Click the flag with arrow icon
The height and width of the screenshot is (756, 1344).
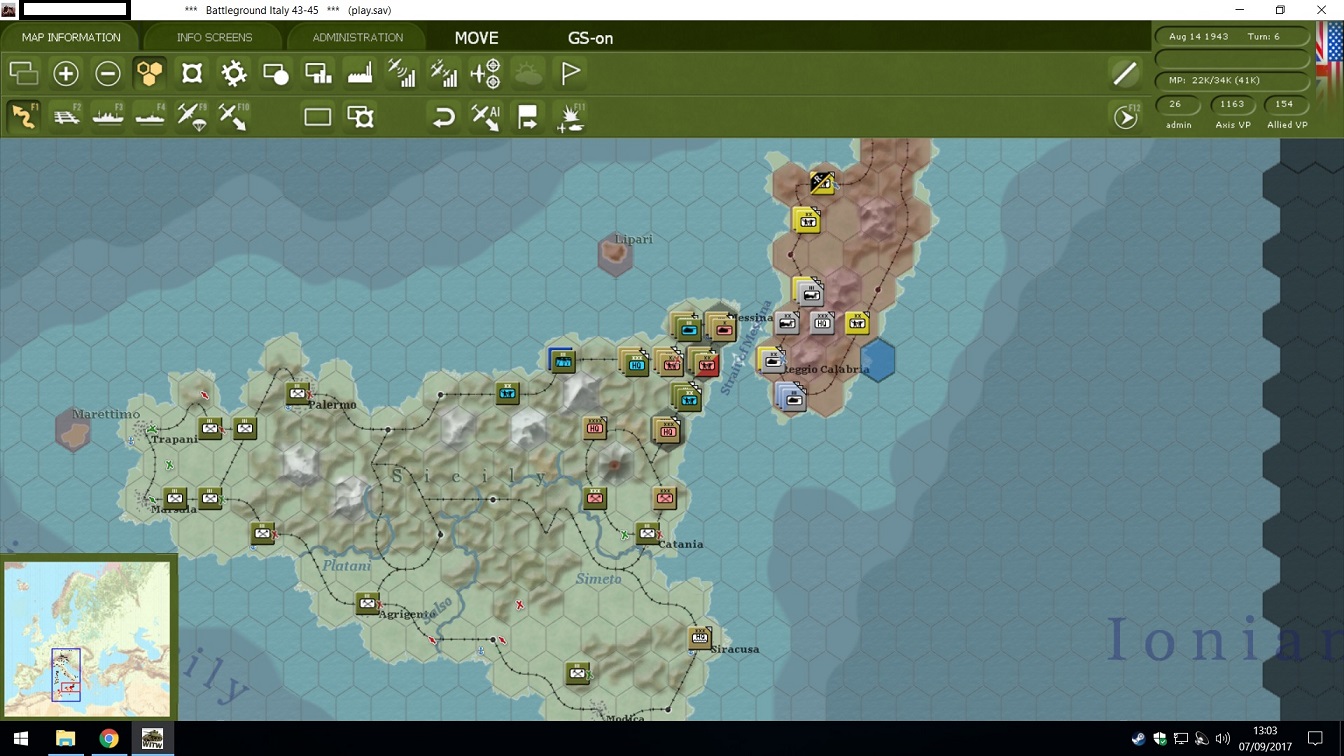pyautogui.click(x=528, y=117)
